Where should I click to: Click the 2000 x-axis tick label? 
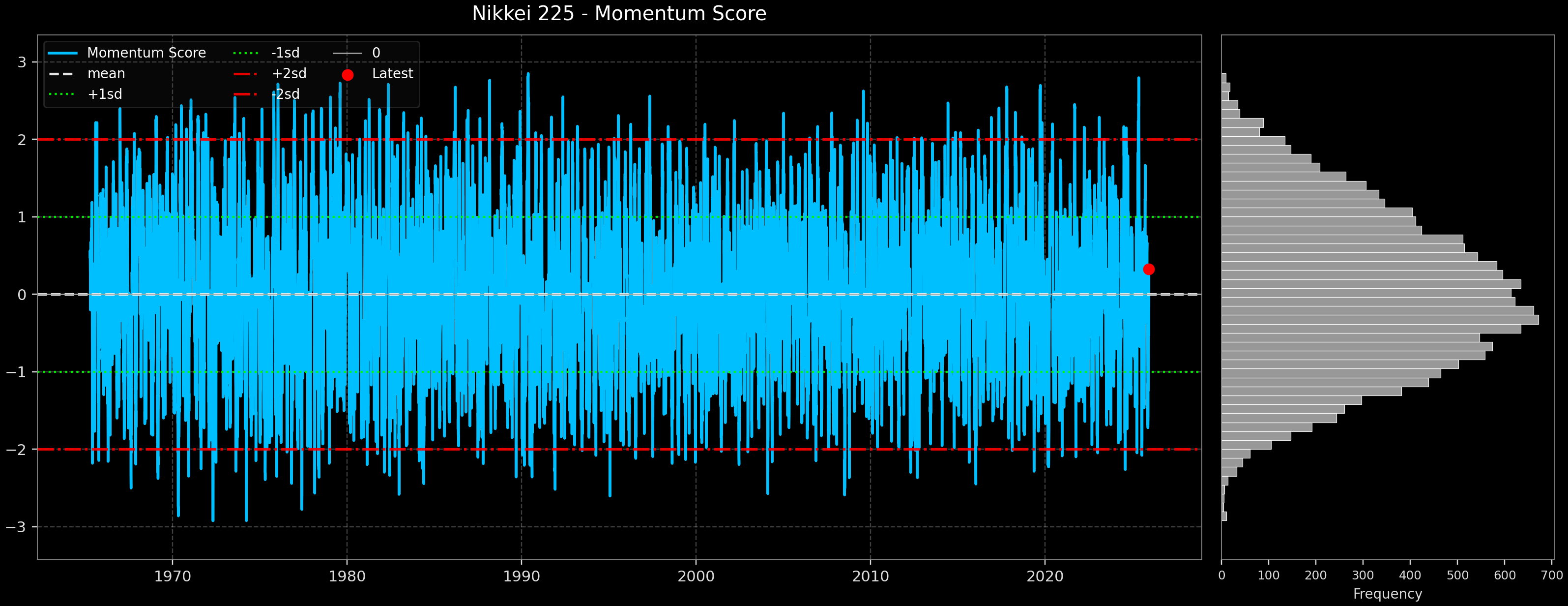(x=696, y=576)
